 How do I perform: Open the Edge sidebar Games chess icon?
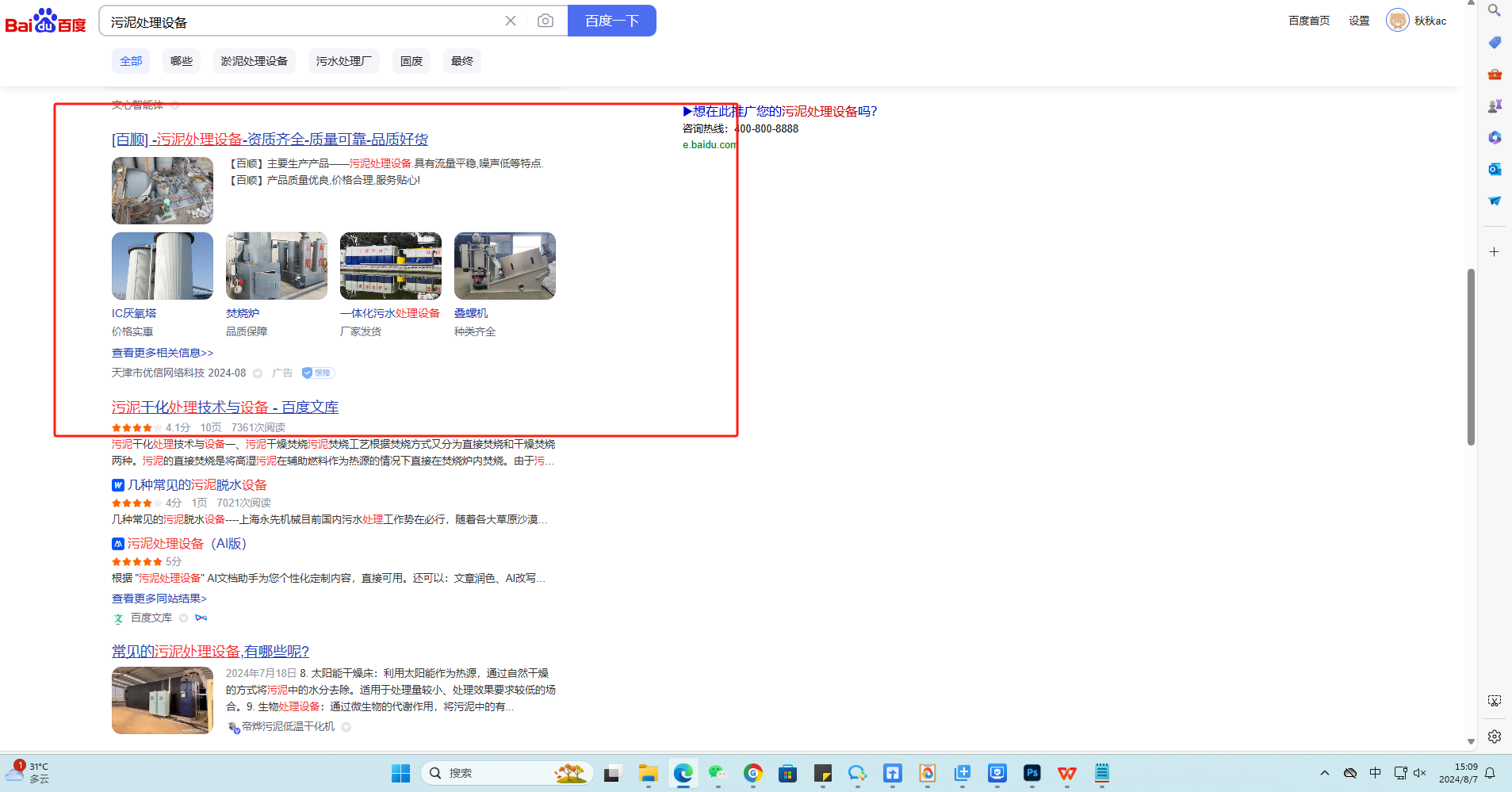click(x=1495, y=105)
